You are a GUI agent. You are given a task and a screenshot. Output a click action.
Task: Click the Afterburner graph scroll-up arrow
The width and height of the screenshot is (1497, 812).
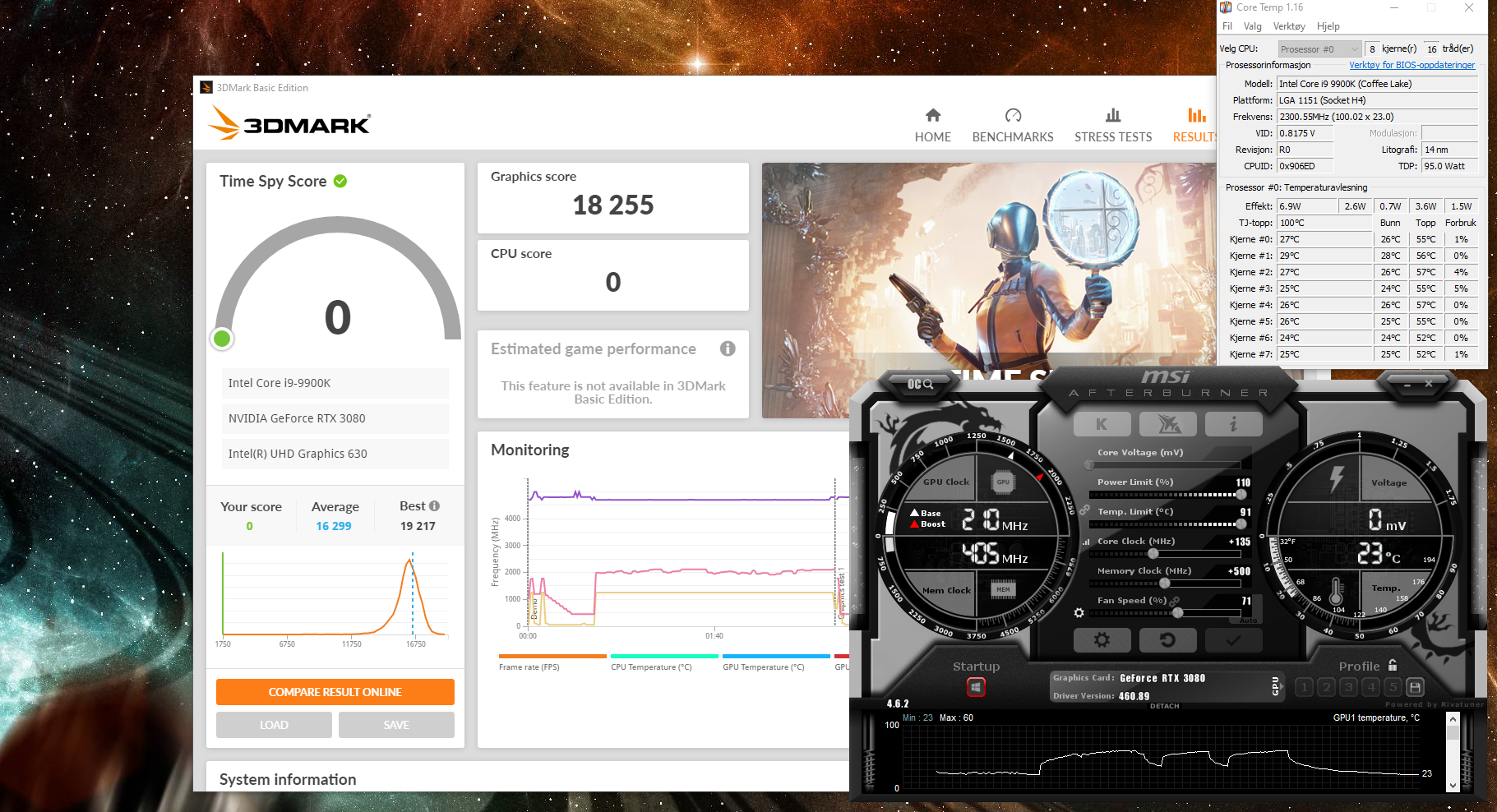(x=1453, y=719)
